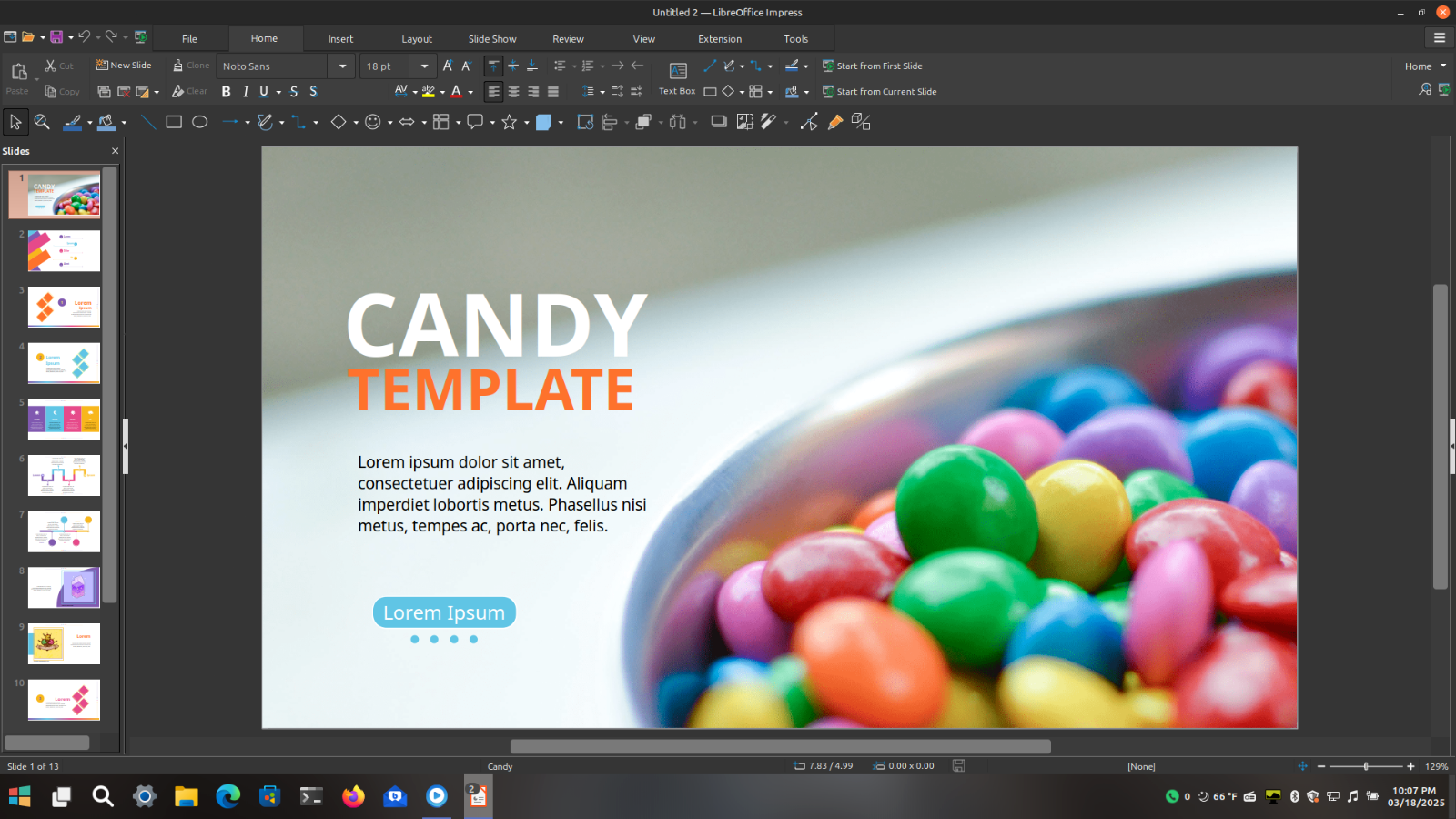Toggle Shadow on selected object

[719, 122]
